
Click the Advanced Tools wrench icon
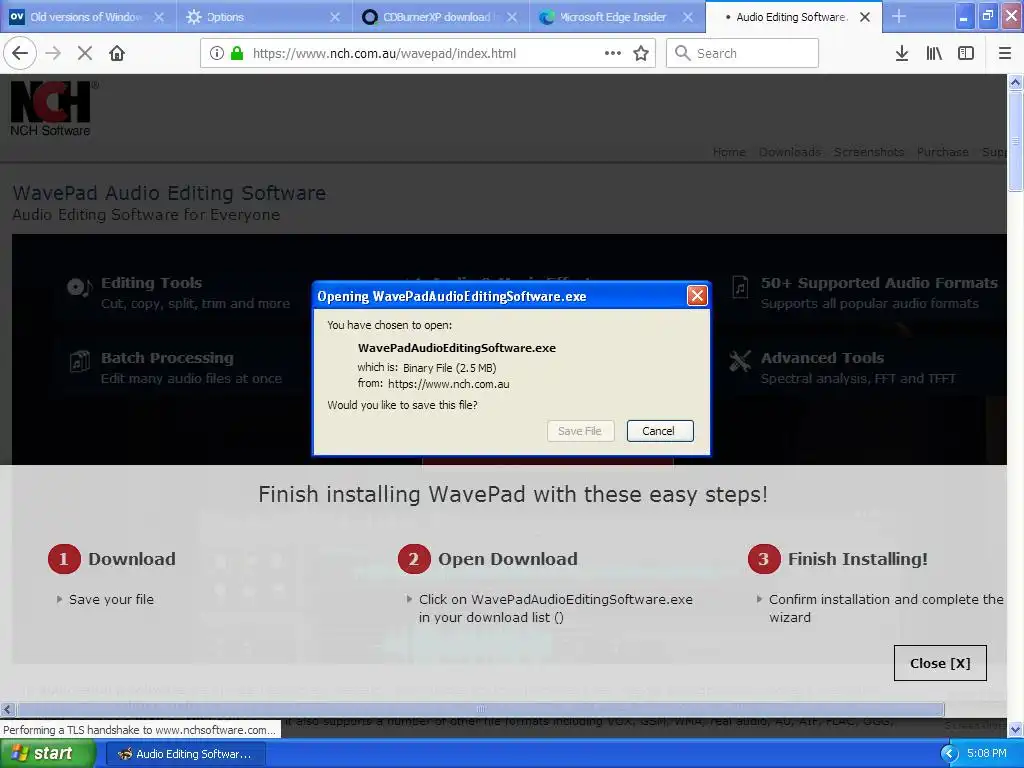tap(740, 360)
